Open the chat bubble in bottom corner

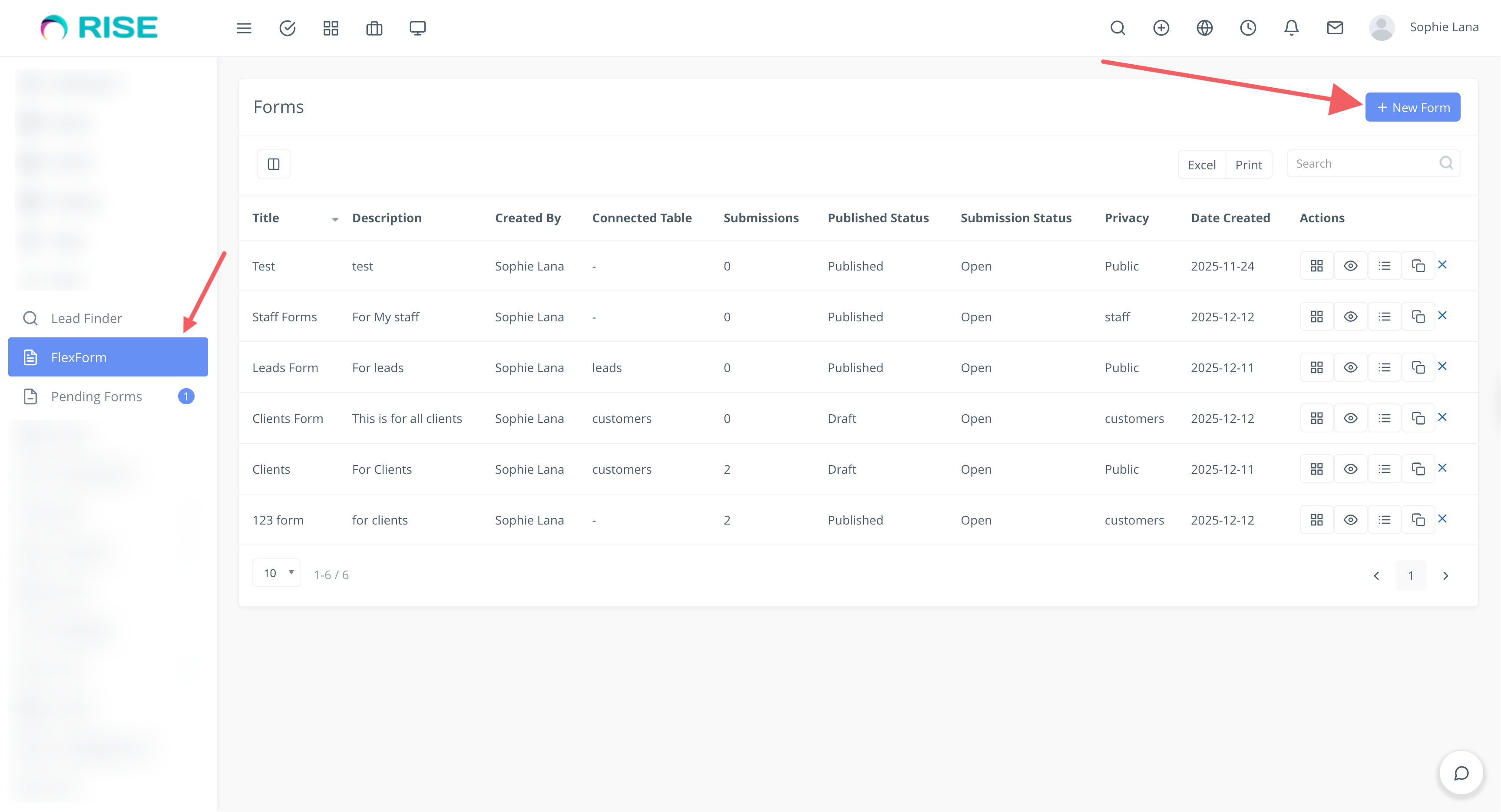(1461, 773)
